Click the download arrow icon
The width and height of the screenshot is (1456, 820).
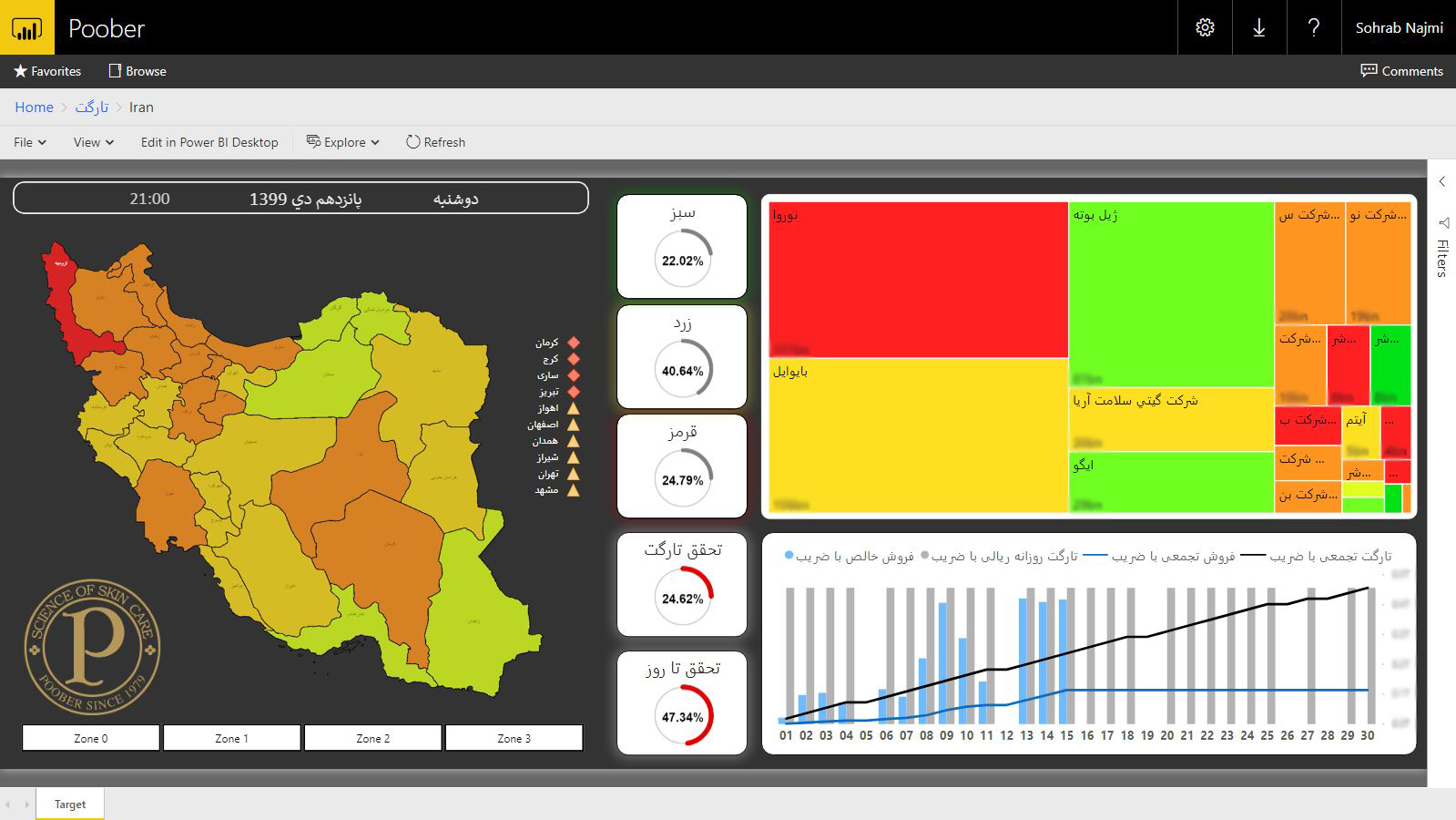[x=1259, y=27]
